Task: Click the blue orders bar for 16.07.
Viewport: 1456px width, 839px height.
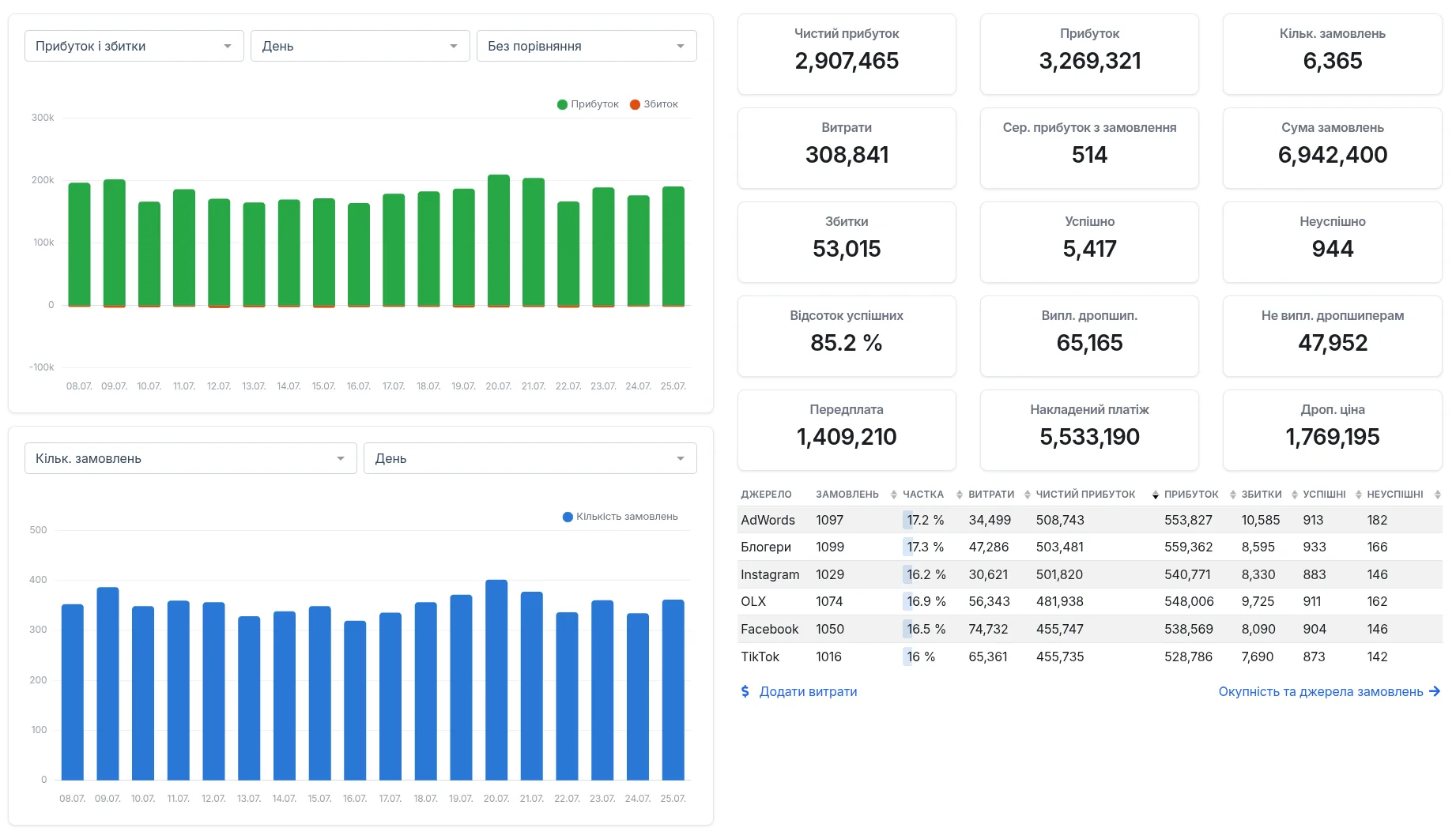Action: click(355, 701)
